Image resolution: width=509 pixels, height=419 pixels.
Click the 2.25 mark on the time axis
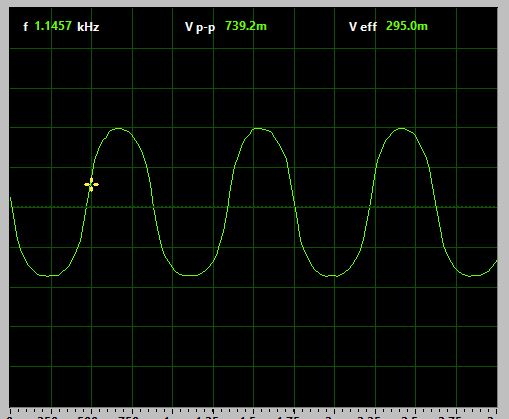[370, 417]
